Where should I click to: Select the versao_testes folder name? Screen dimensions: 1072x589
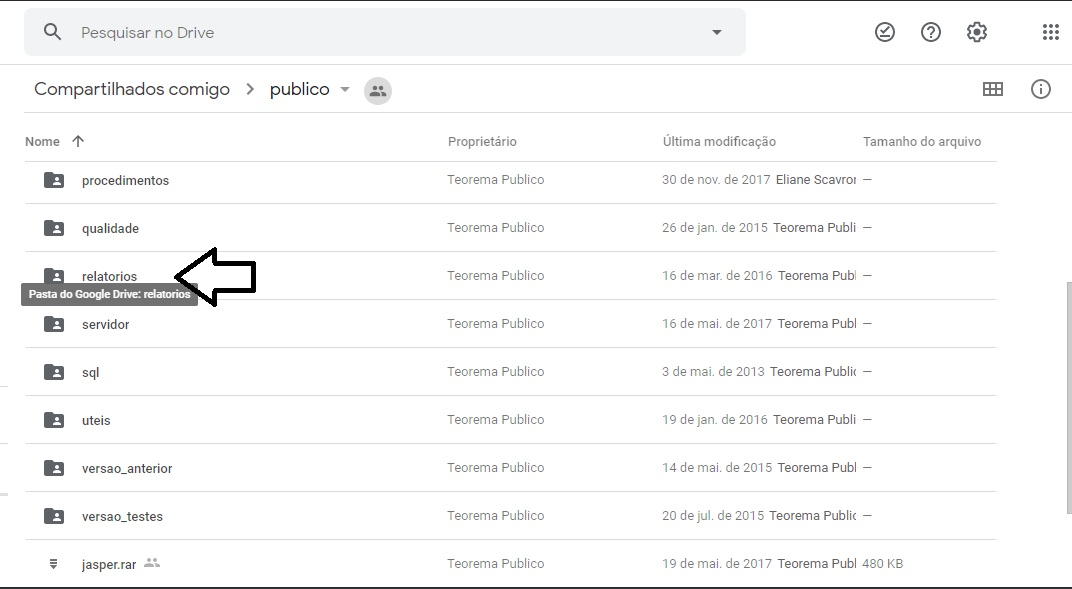pos(122,517)
